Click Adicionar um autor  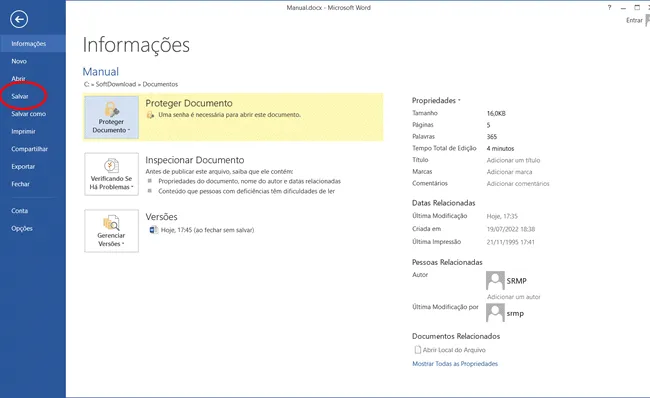click(514, 297)
